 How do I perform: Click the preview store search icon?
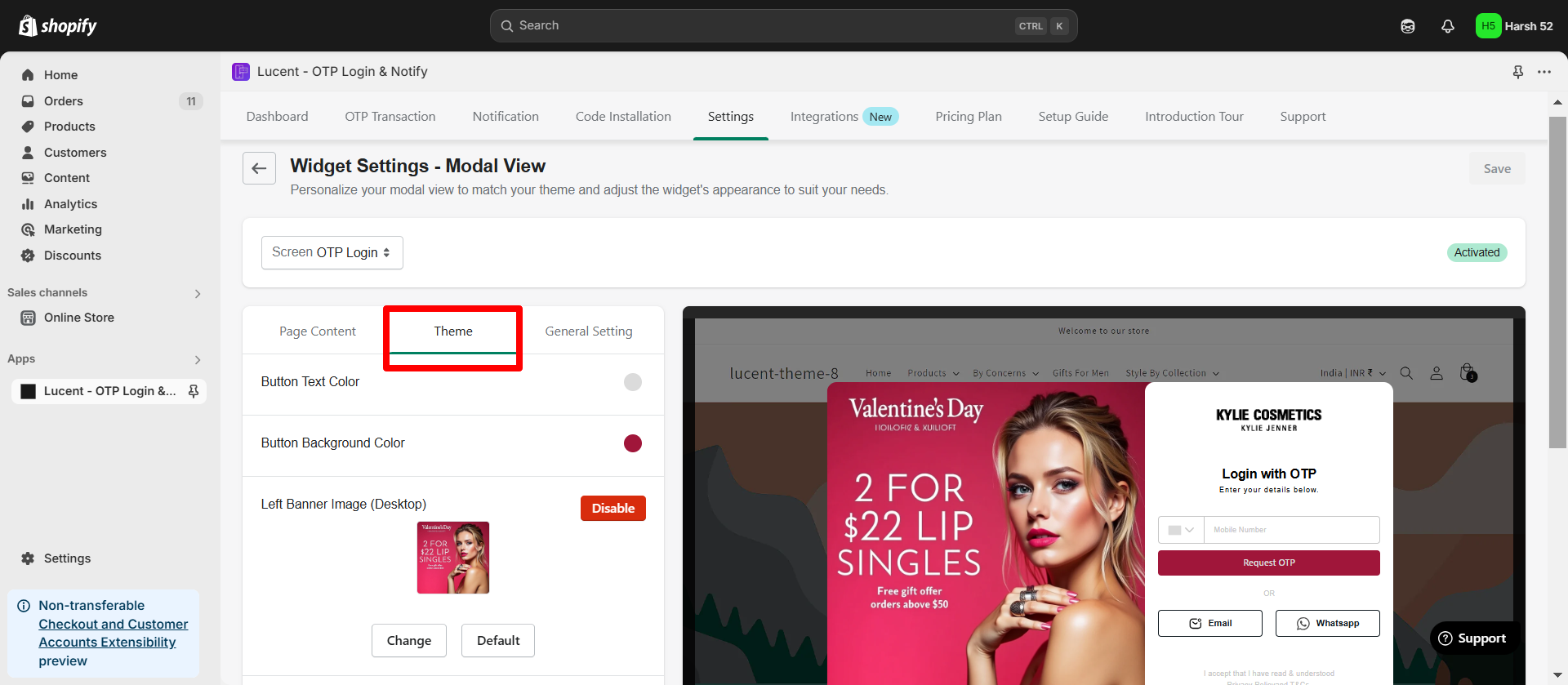[x=1406, y=373]
